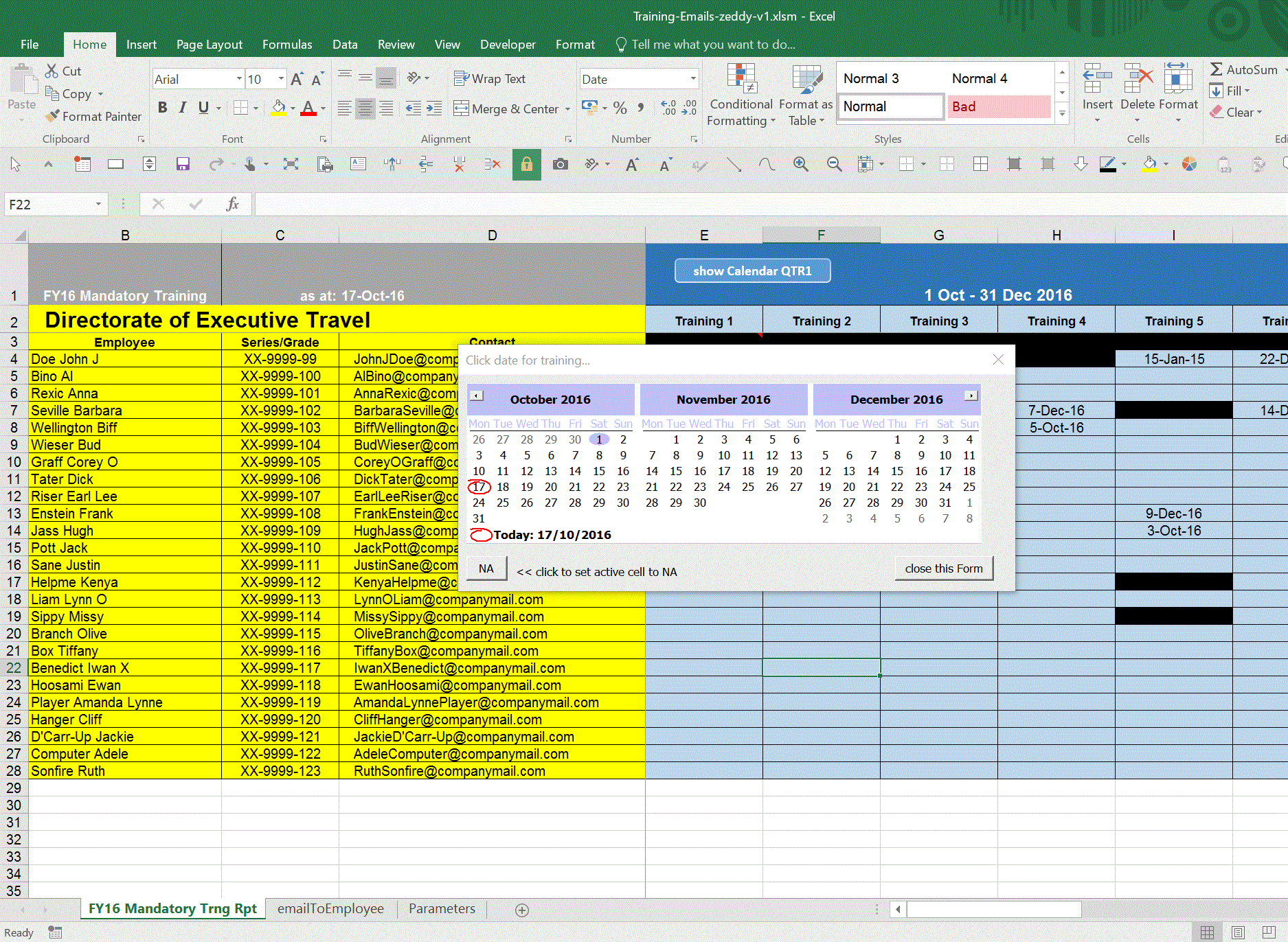
Task: Select 17 October in the calendar
Action: click(479, 487)
